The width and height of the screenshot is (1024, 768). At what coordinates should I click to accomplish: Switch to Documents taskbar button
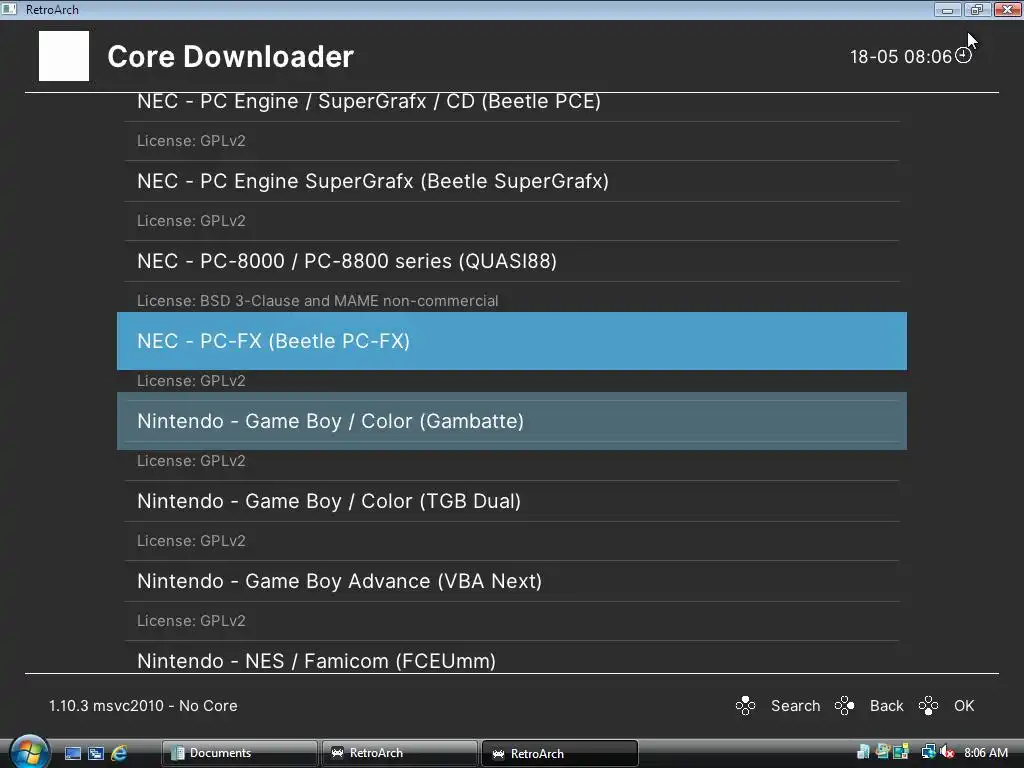[239, 753]
